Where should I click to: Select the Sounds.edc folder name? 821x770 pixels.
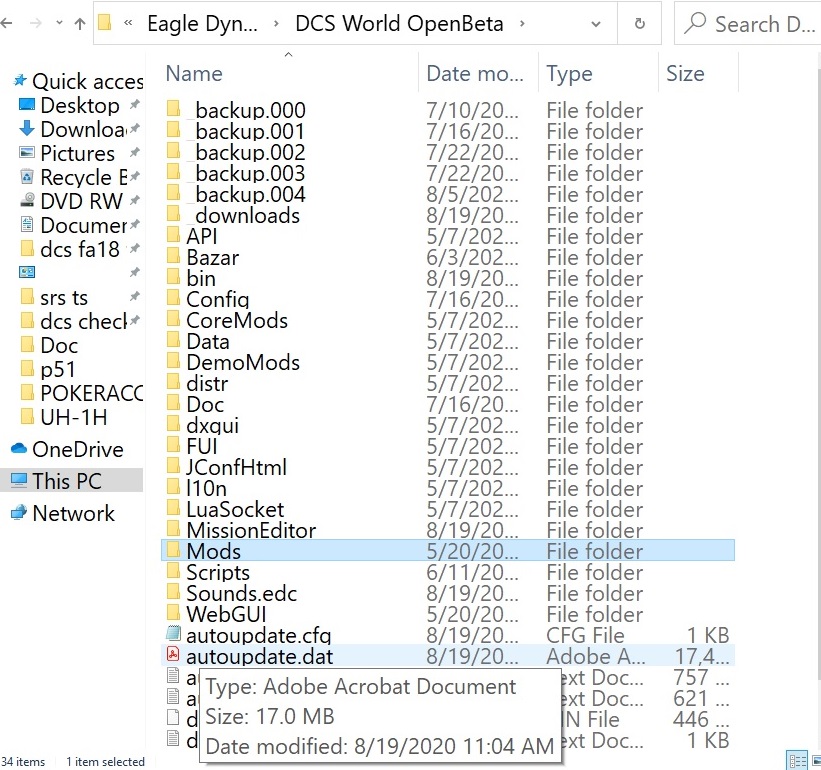click(241, 594)
